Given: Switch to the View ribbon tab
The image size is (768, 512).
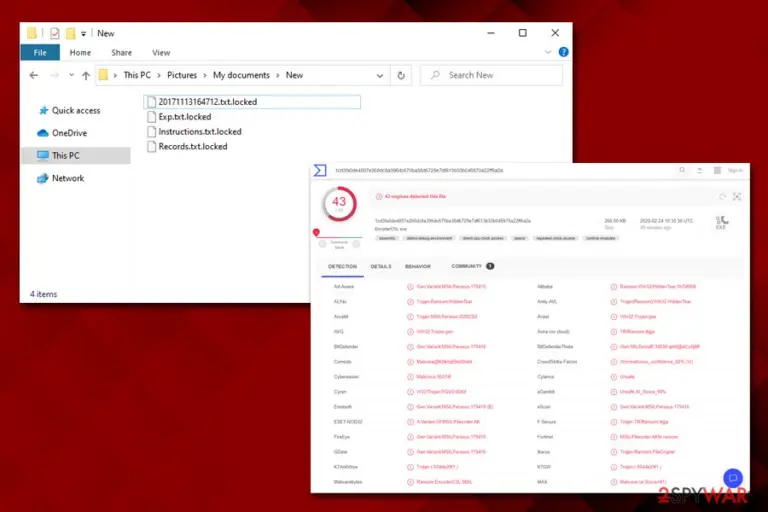Looking at the screenshot, I should (x=161, y=52).
